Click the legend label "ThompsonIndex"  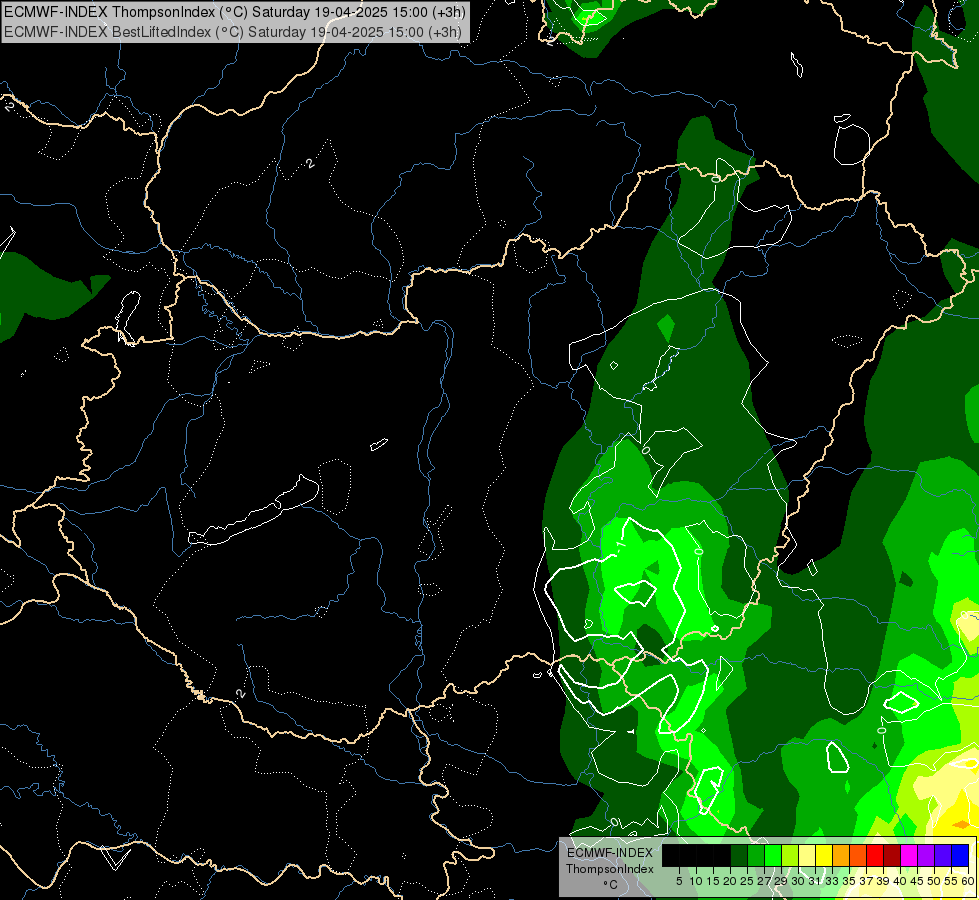pyautogui.click(x=610, y=869)
